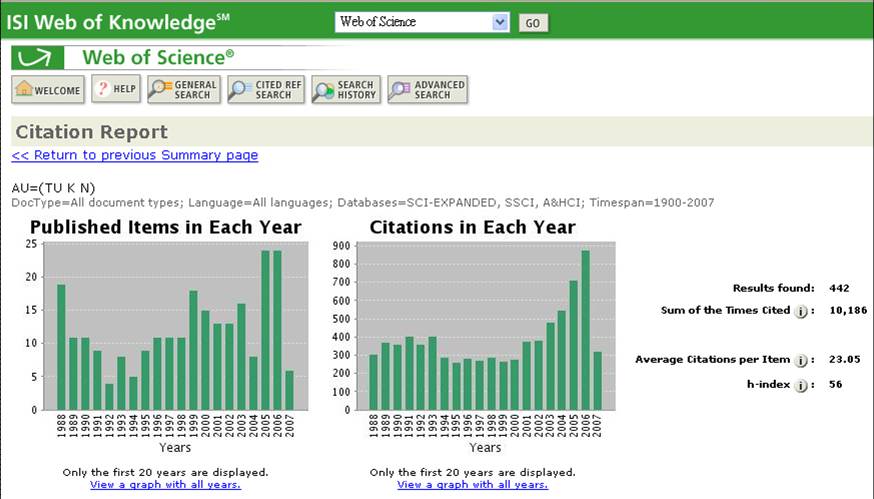Click the 2006 bar in Citations chart
The height and width of the screenshot is (499, 874).
coord(585,330)
